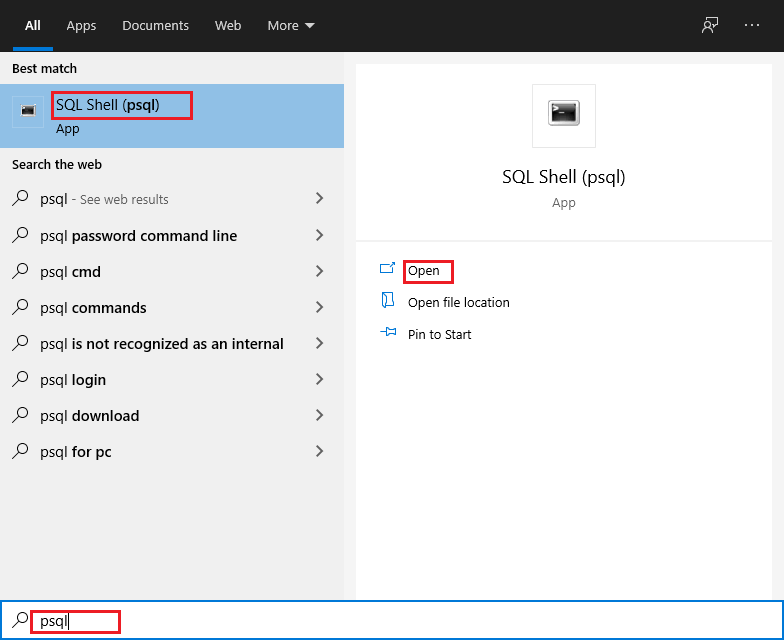The image size is (784, 640).
Task: Click Open to launch SQL Shell
Action: 424,270
